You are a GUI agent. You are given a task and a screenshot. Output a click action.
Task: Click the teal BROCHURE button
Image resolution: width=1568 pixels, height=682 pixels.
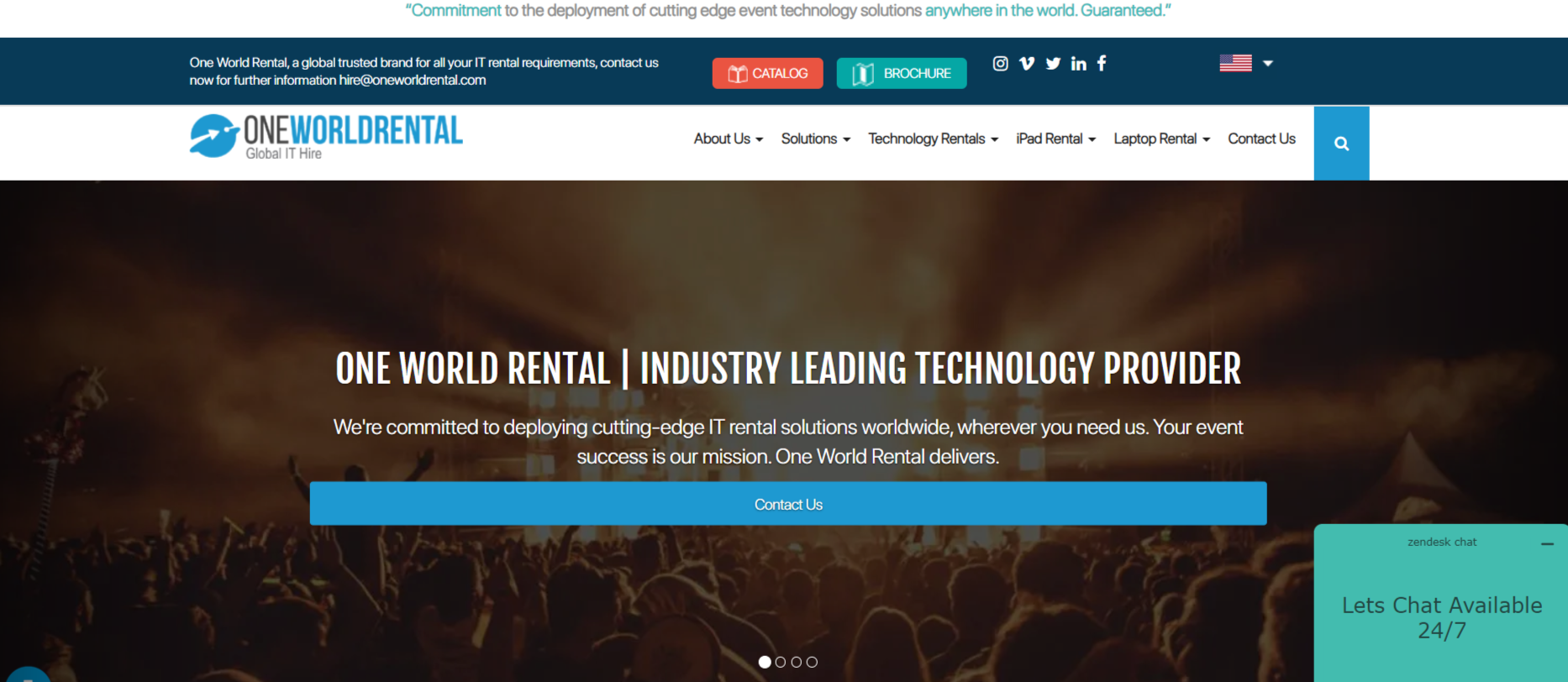[x=902, y=73]
